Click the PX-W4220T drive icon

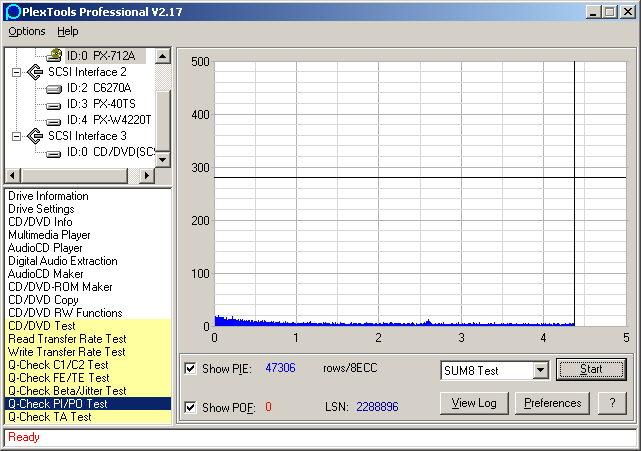coord(54,121)
